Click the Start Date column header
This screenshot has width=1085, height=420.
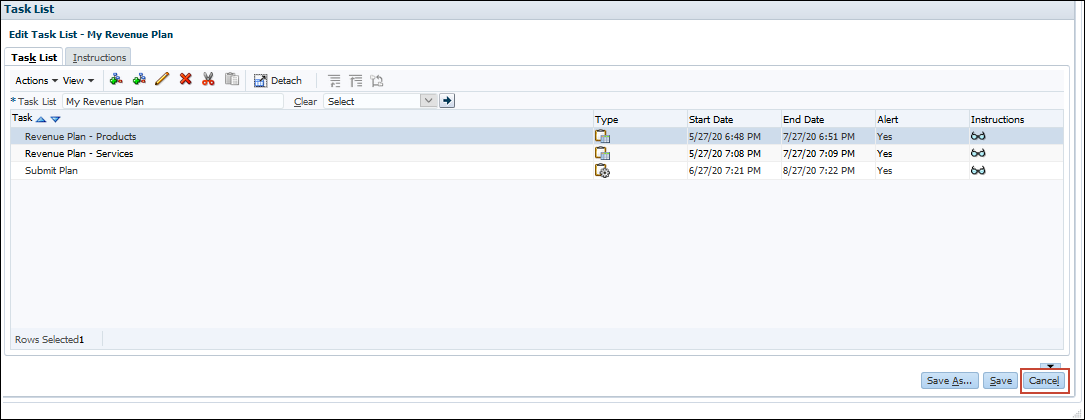(x=733, y=119)
